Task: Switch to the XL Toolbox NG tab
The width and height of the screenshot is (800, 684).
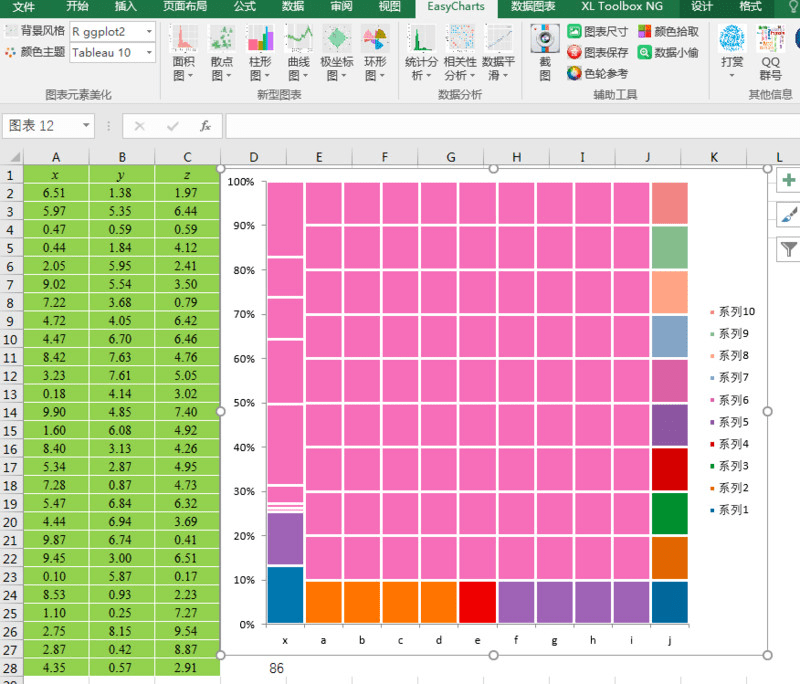Action: [622, 7]
